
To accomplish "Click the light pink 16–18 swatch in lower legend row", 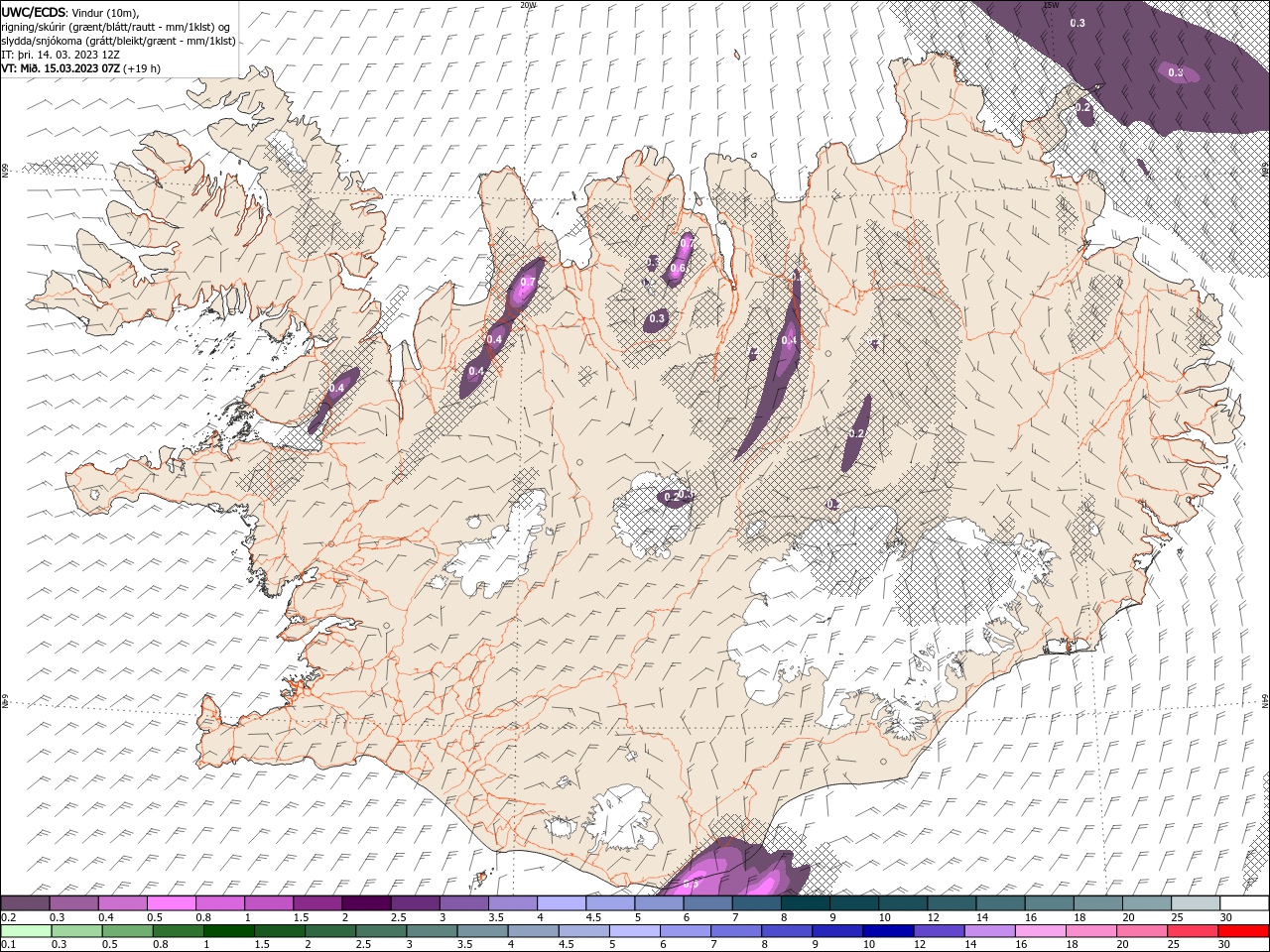I will pos(1040,931).
